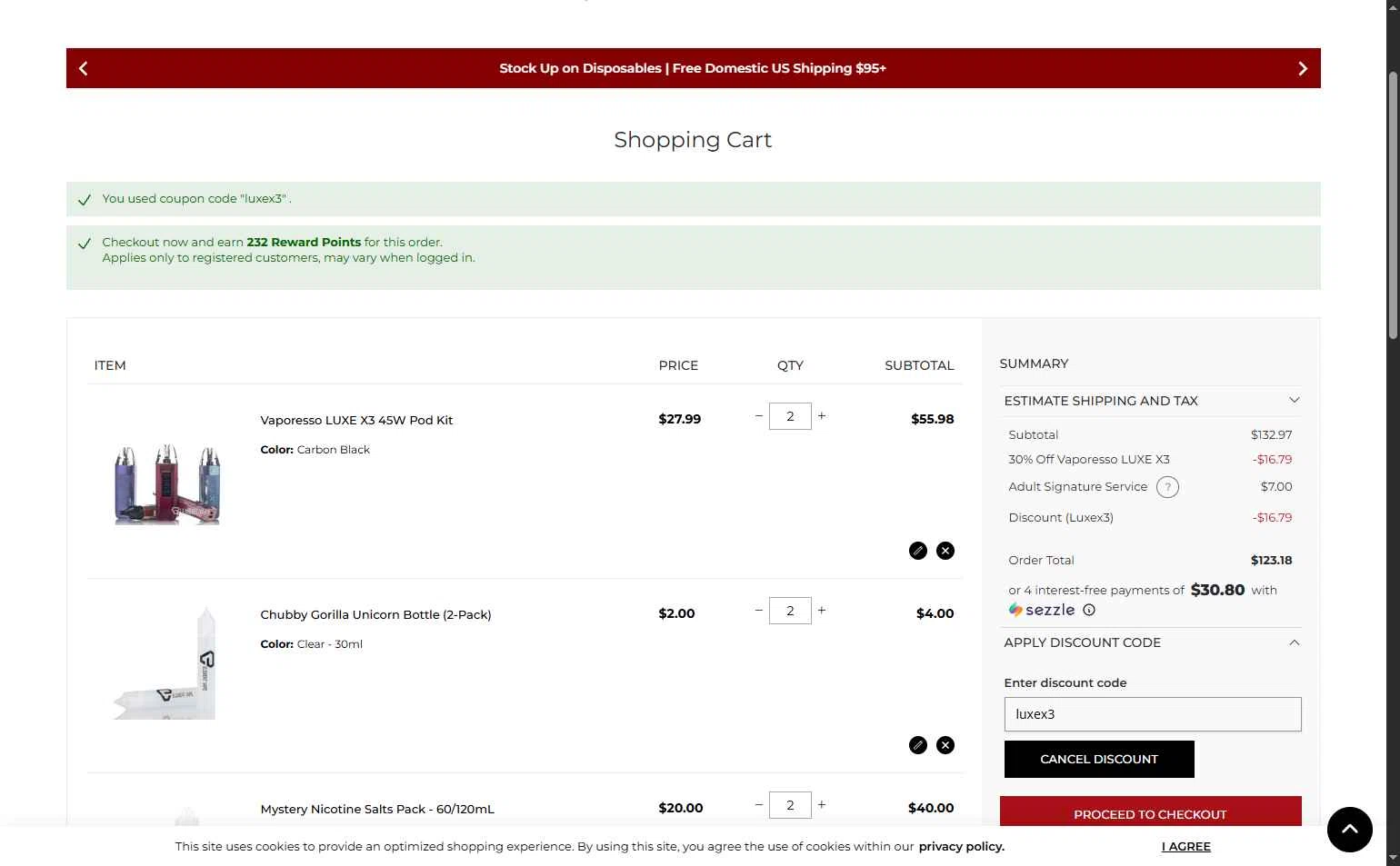Click the Vaporesso LUXE X3 quantity field

(790, 416)
